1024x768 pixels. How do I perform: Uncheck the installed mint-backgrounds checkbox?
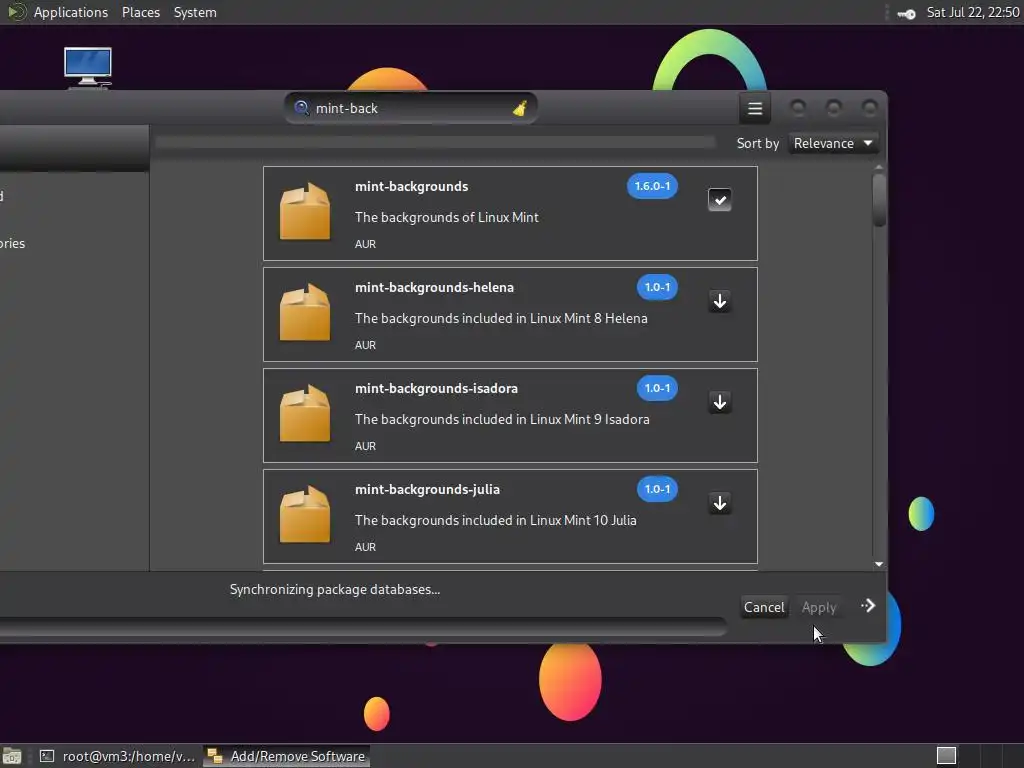720,200
